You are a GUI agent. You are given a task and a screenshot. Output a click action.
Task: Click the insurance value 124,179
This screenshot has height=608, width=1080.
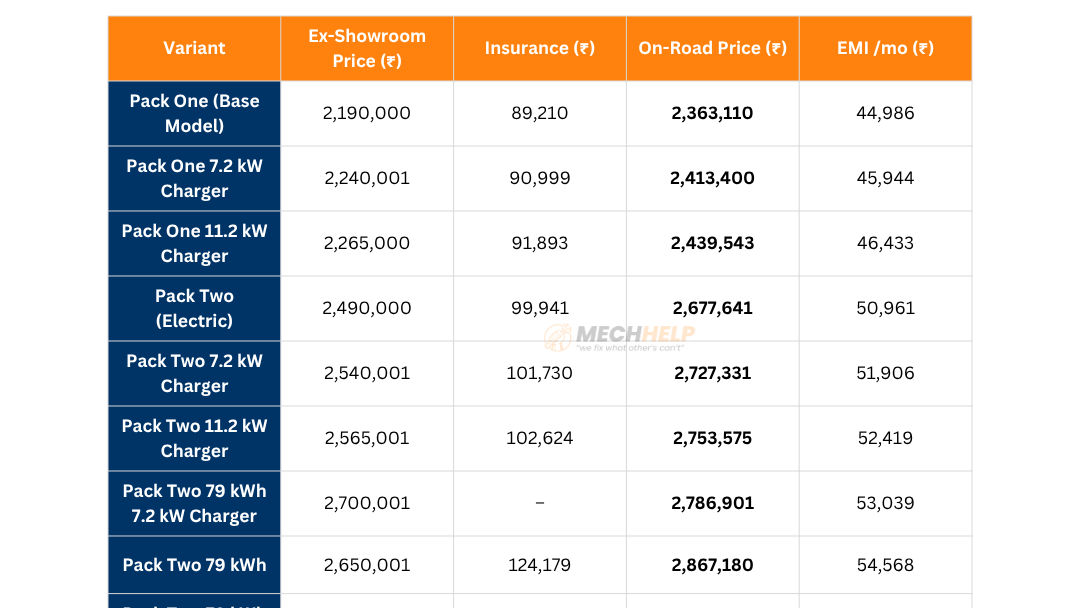tap(540, 565)
